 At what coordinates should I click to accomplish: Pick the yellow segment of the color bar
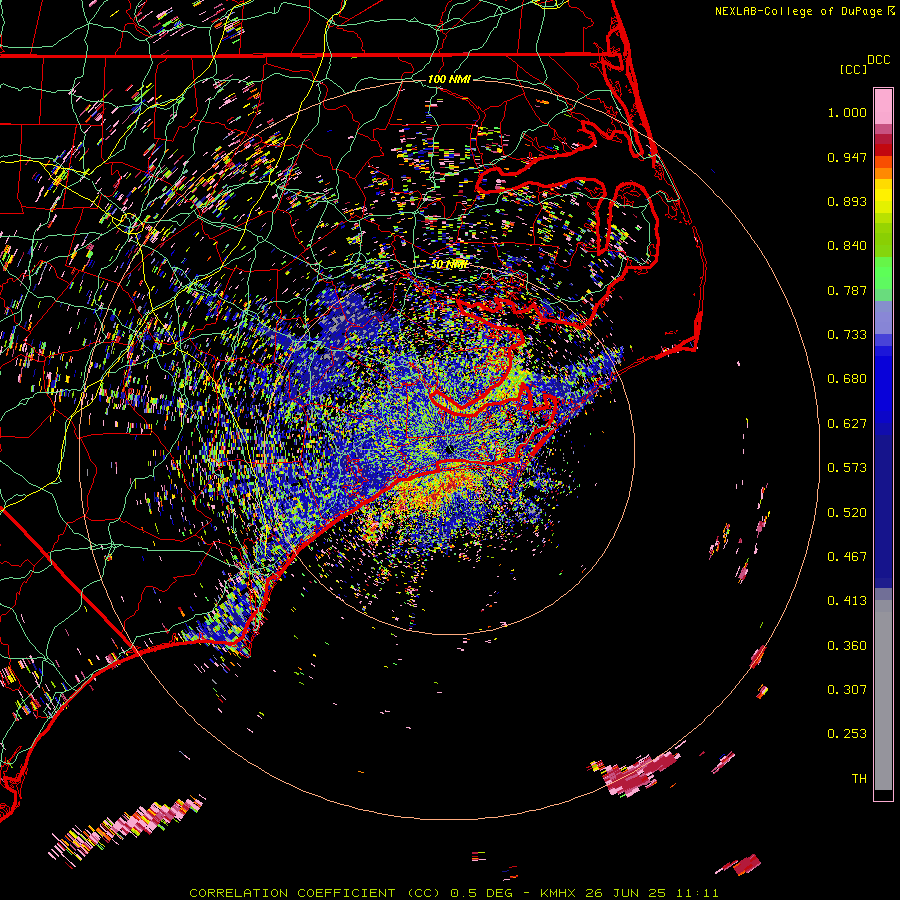(x=883, y=196)
